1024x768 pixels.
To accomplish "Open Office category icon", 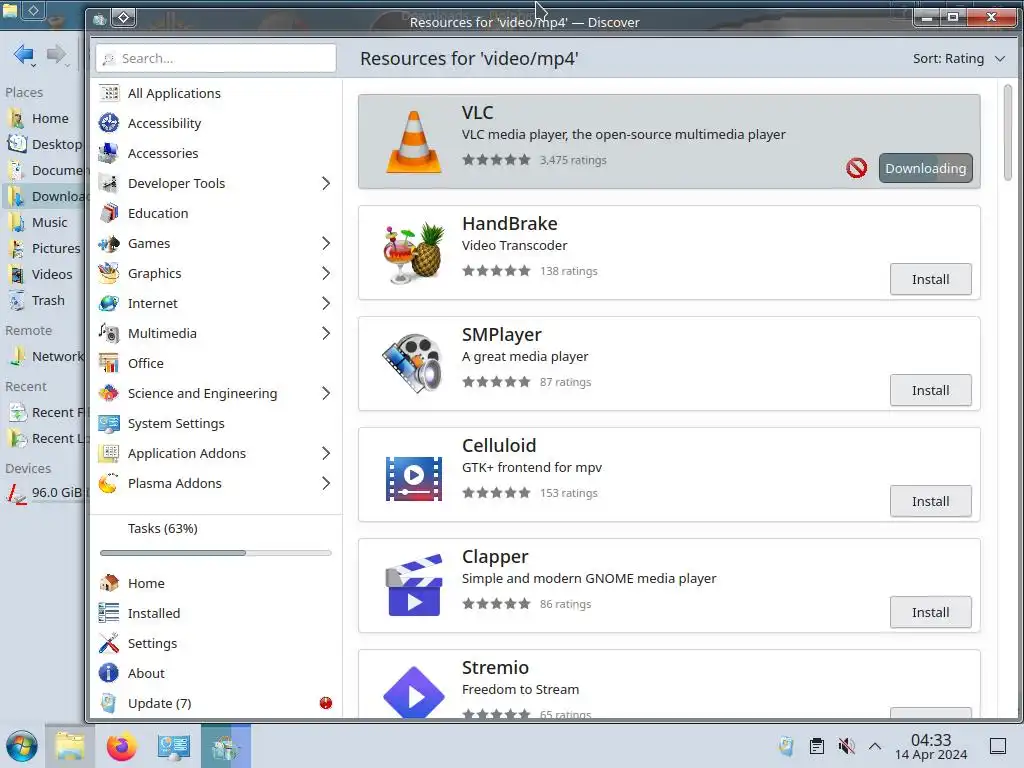I will tap(109, 363).
